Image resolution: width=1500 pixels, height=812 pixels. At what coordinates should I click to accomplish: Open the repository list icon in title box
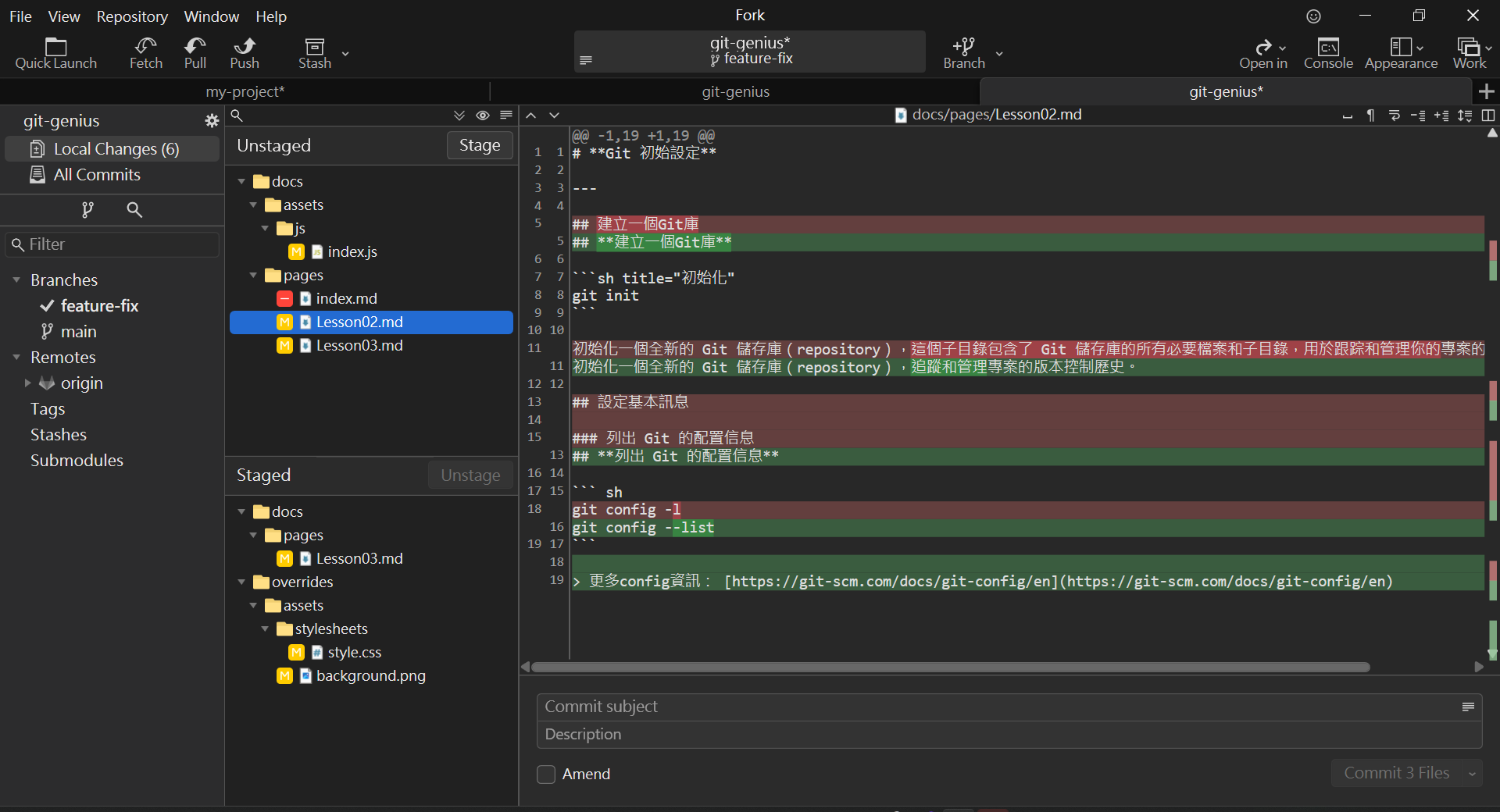click(586, 60)
